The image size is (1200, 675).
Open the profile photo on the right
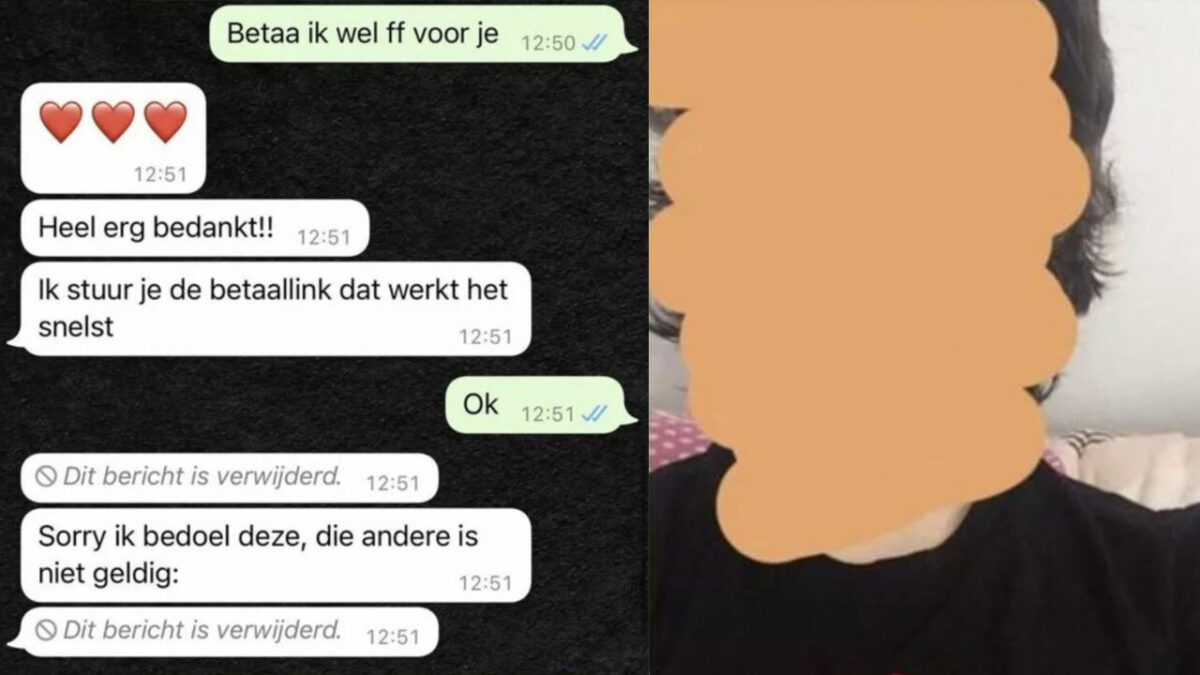pyautogui.click(x=925, y=337)
